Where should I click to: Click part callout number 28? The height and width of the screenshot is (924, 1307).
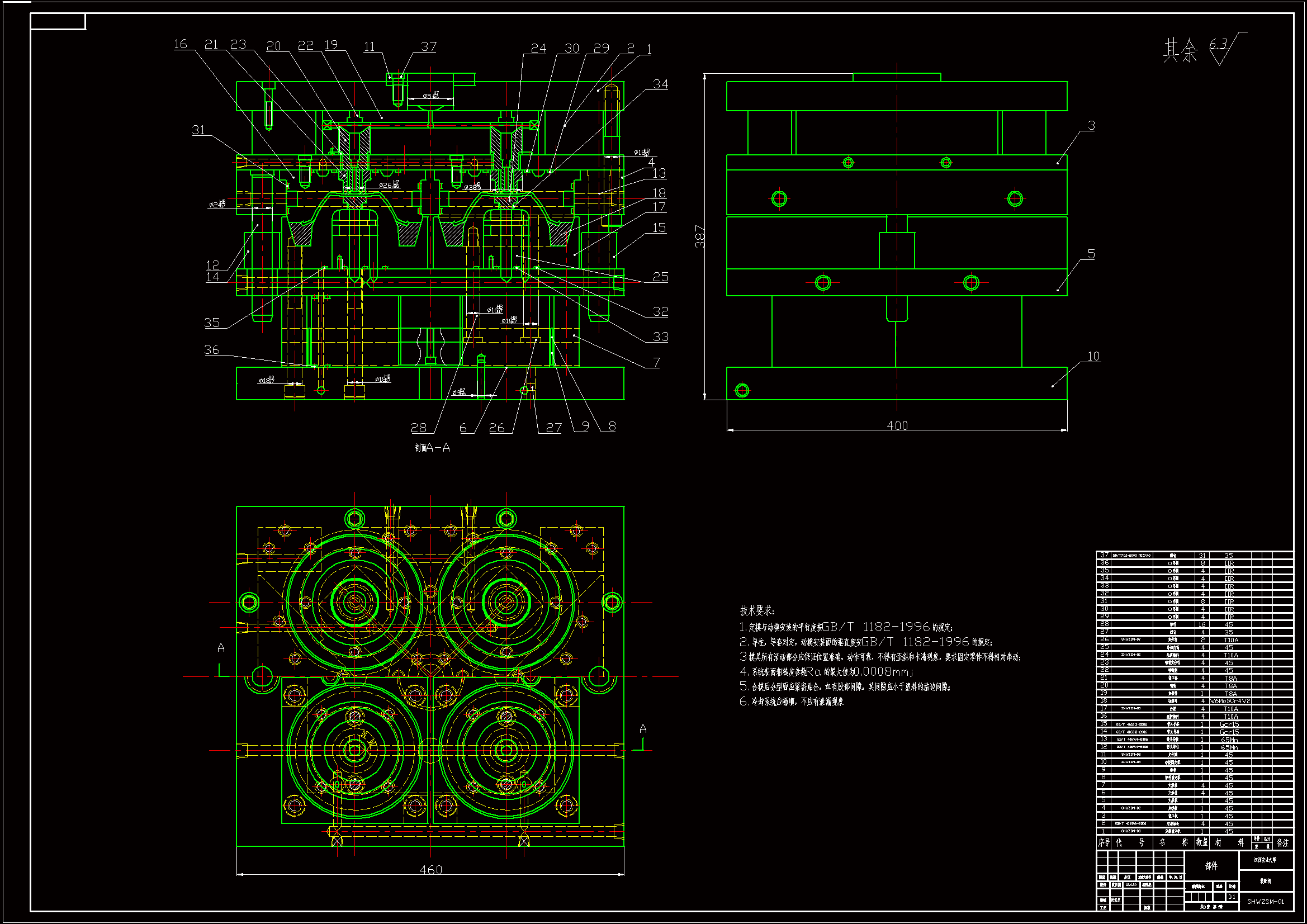[418, 428]
